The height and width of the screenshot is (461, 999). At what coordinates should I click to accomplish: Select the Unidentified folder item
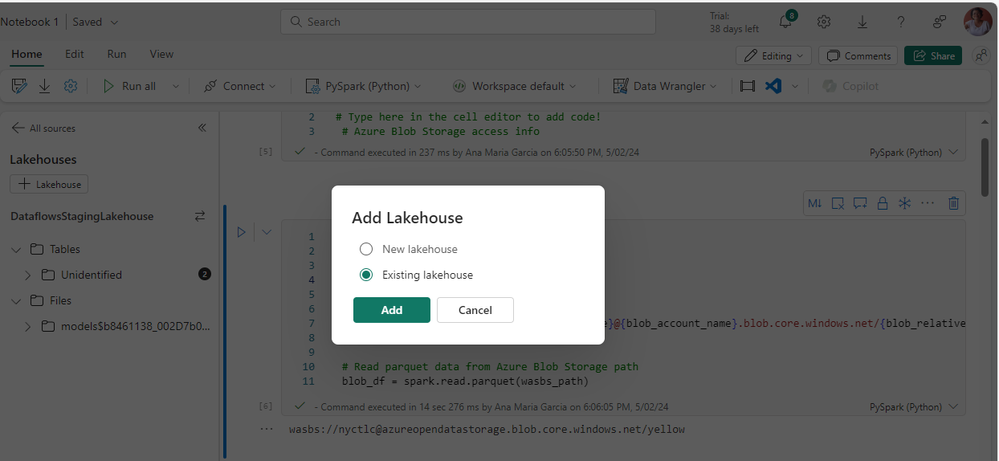(91, 275)
